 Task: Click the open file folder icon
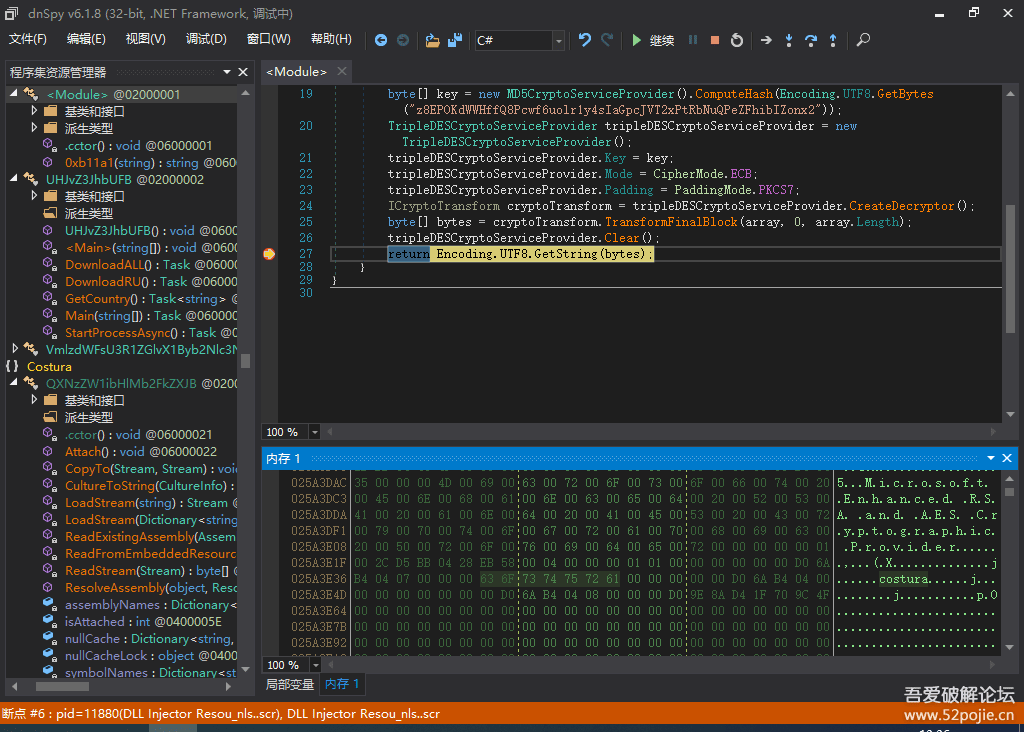pyautogui.click(x=432, y=40)
